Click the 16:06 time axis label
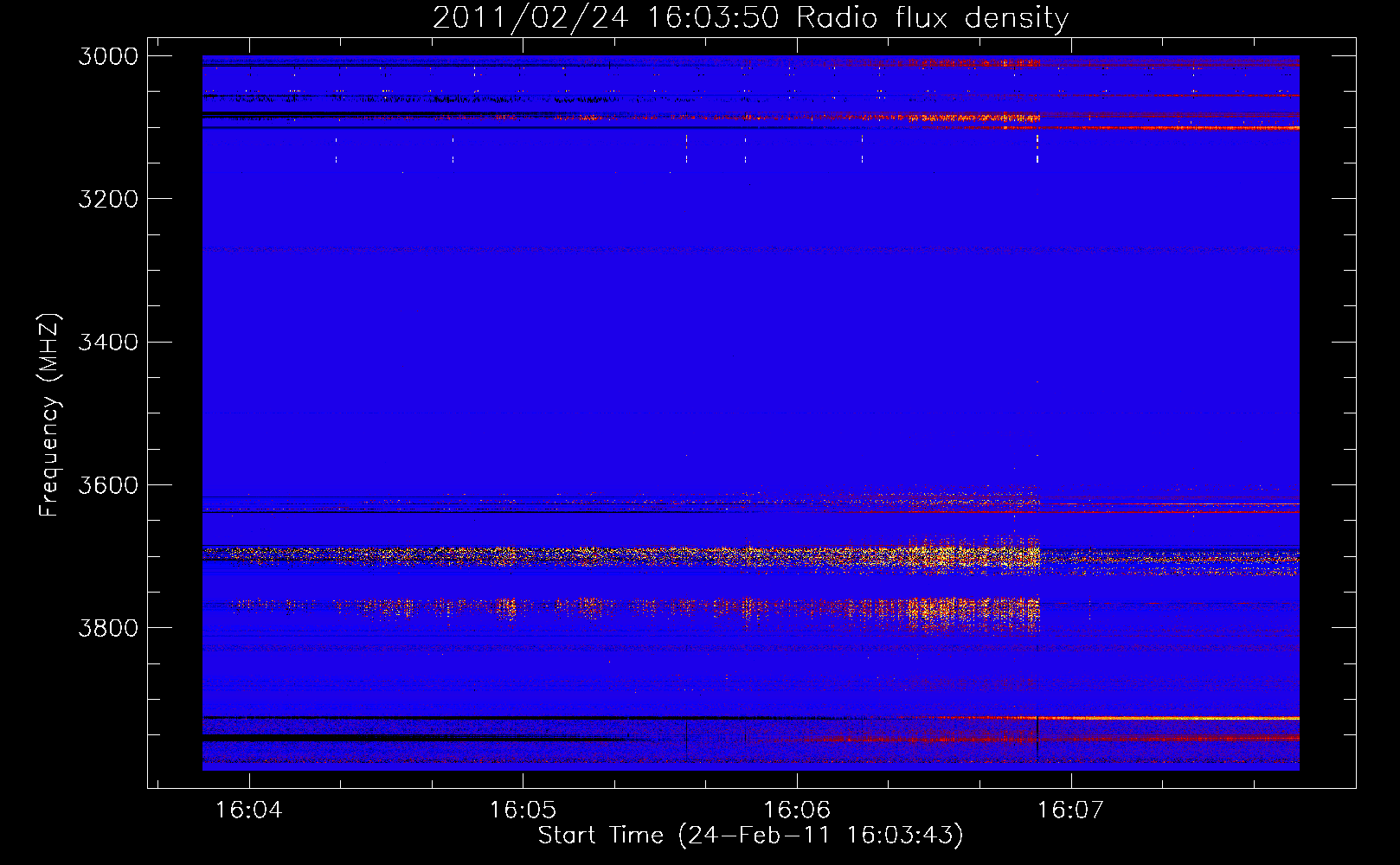Screen dimensions: 1400x865 pyautogui.click(x=797, y=810)
